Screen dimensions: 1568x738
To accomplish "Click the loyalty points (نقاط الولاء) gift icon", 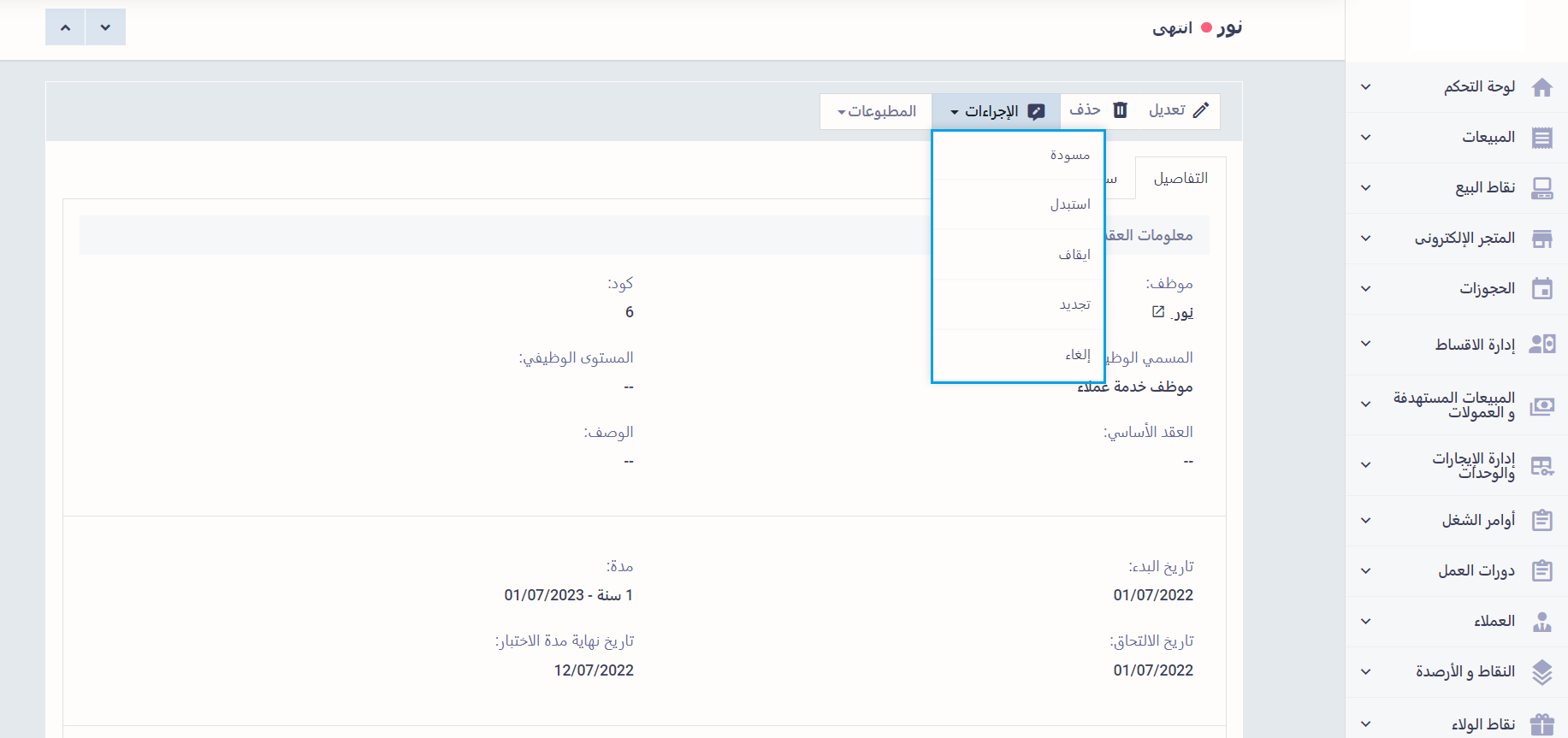I will click(x=1541, y=724).
